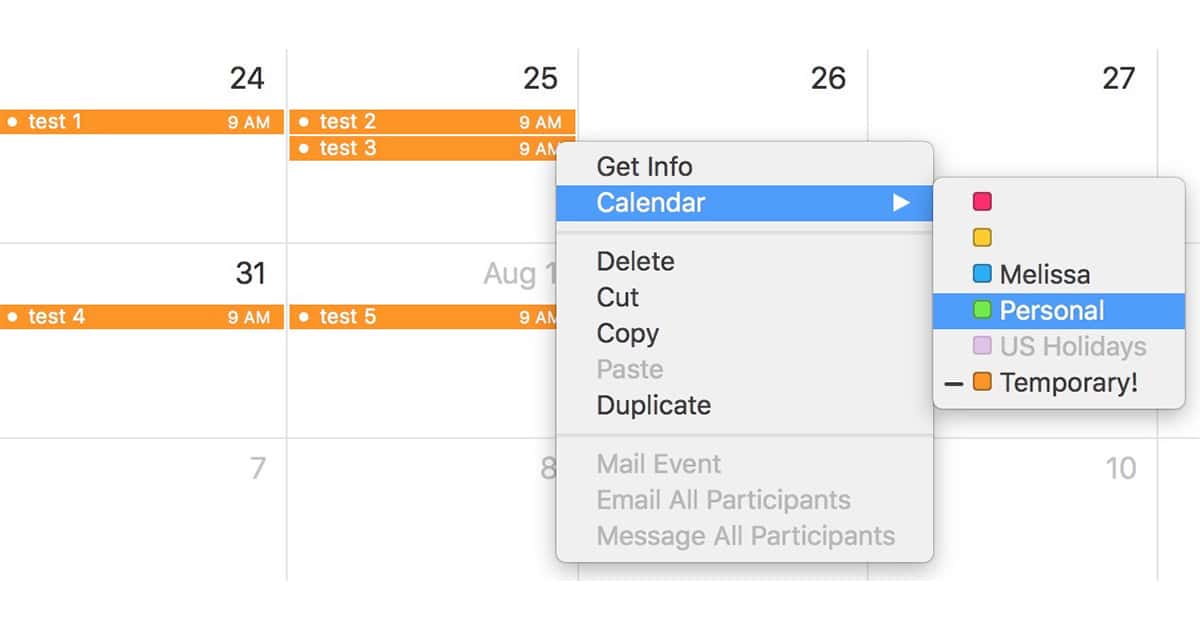Click the green Personal color square
Viewport: 1200px width, 630px height.
coord(982,310)
